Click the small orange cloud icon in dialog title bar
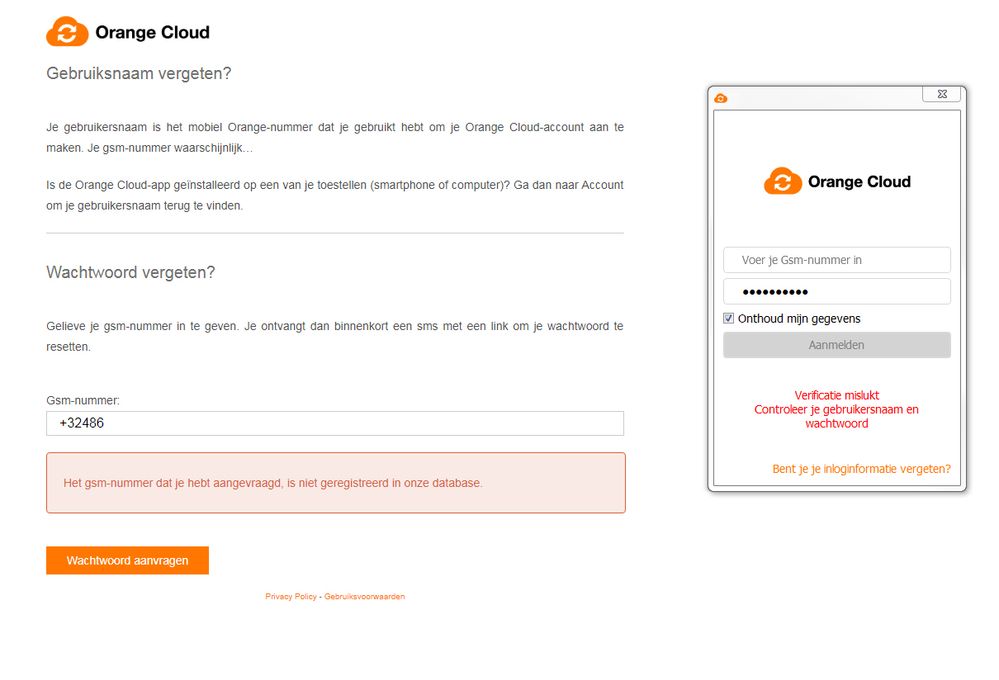 point(721,98)
